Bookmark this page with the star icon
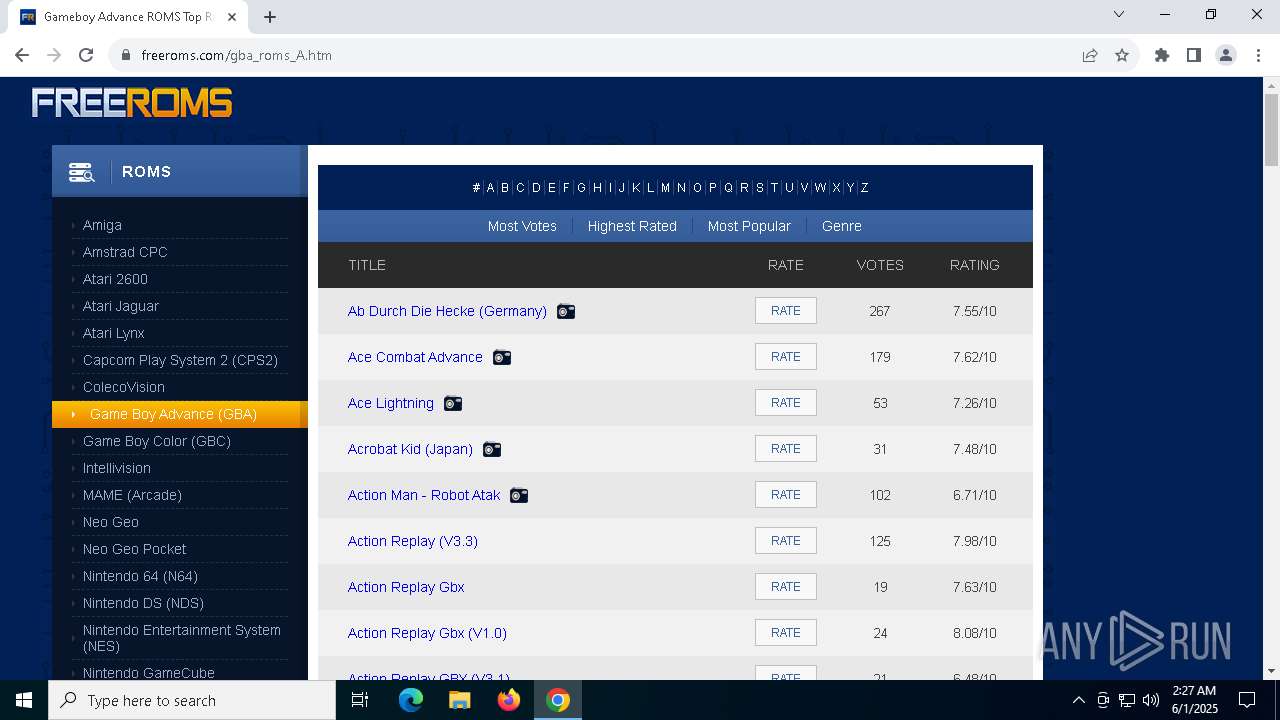Screen dimensions: 1280x720 pyautogui.click(x=1122, y=55)
